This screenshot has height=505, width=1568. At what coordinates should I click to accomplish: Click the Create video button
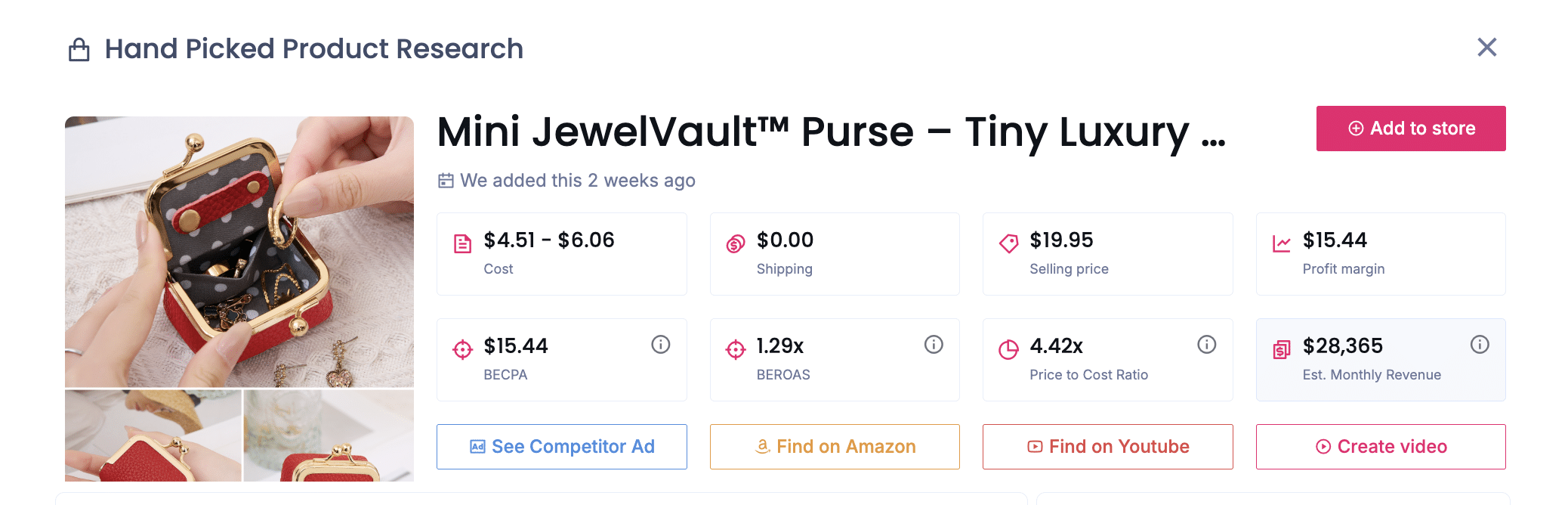click(x=1380, y=447)
